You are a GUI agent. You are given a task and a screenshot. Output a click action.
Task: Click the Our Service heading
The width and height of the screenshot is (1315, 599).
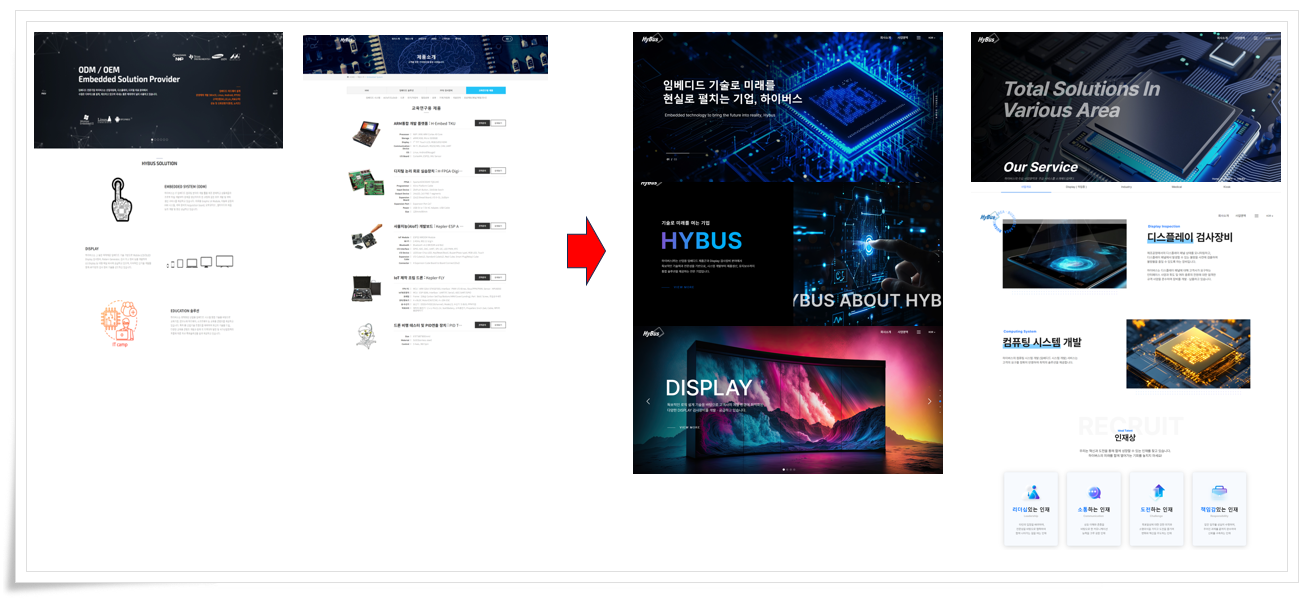coord(1041,167)
